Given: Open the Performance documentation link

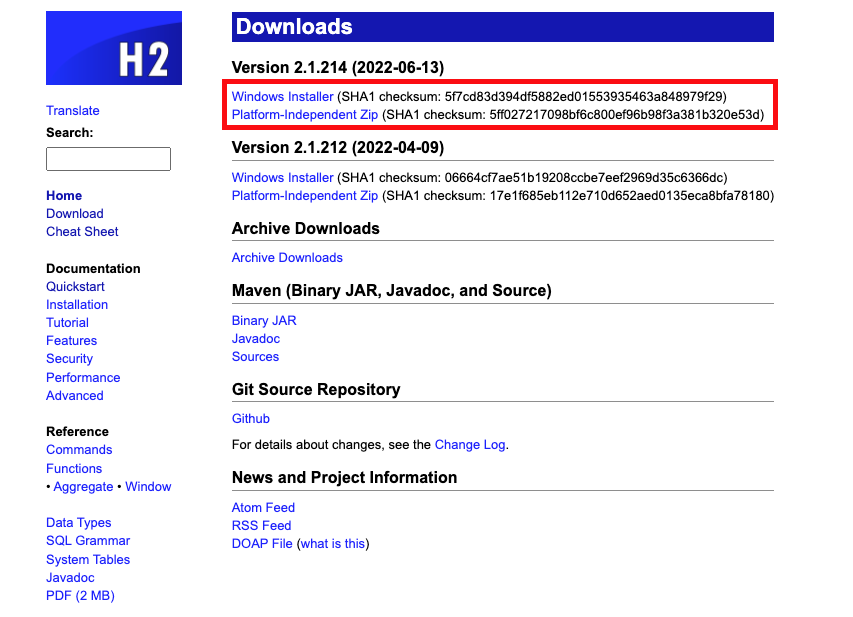Looking at the screenshot, I should click(83, 377).
